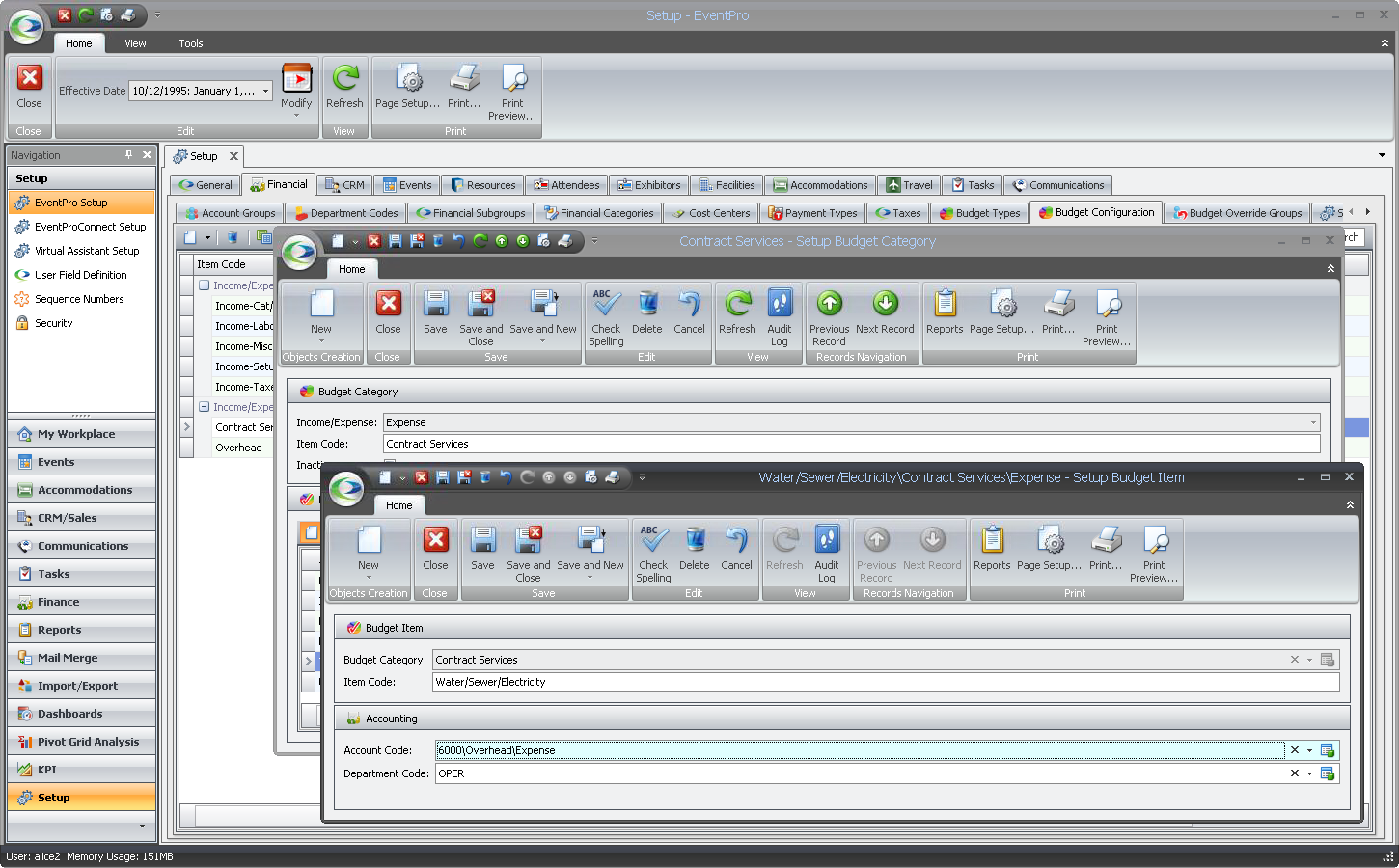
Task: Click Cancel in the Budget Item ribbon
Action: (x=736, y=550)
